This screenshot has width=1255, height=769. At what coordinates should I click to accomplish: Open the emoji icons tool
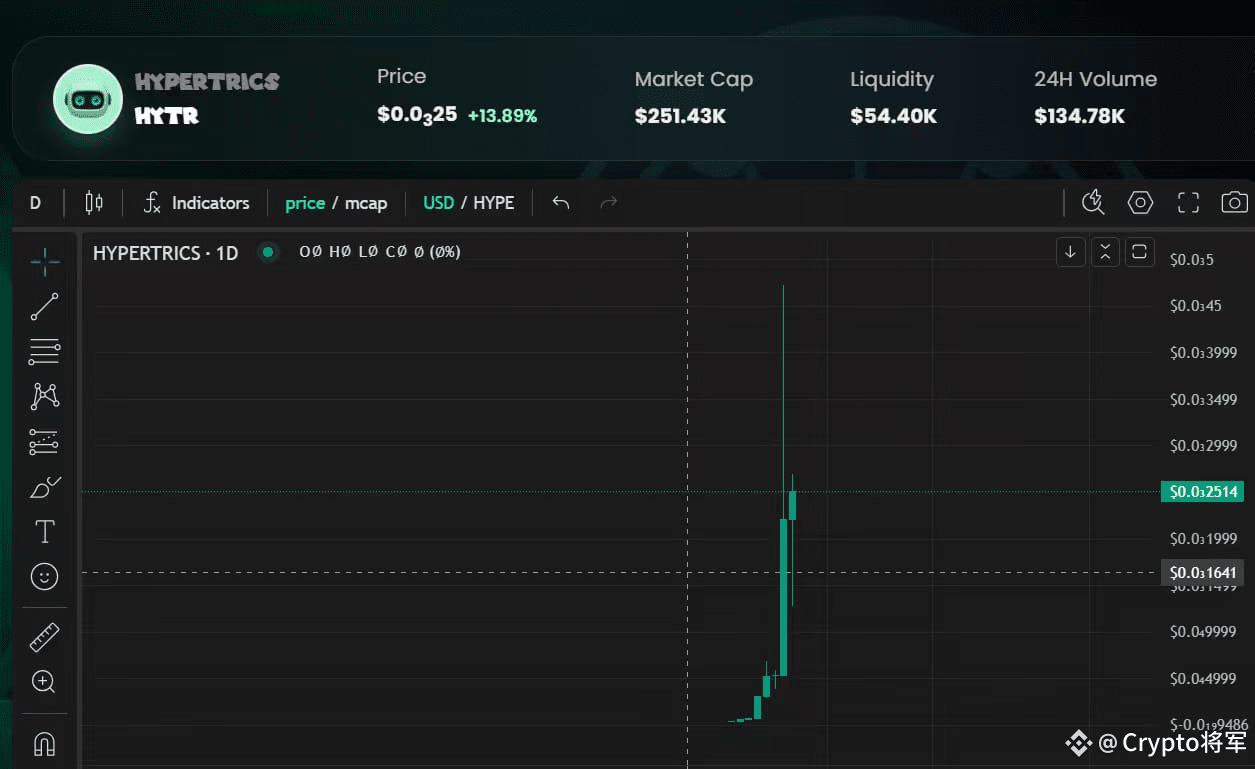click(x=44, y=576)
